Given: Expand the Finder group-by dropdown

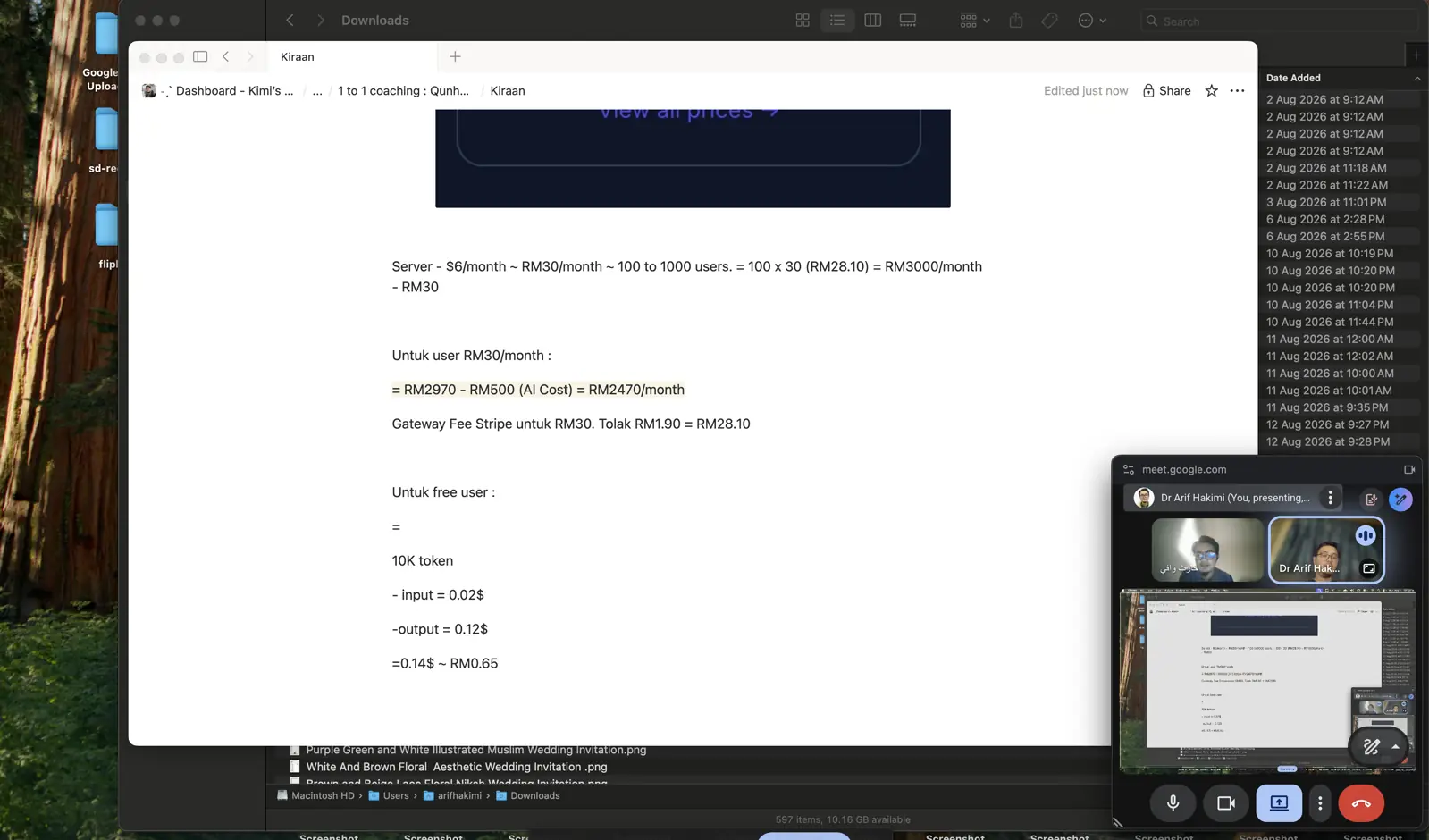Looking at the screenshot, I should [974, 20].
